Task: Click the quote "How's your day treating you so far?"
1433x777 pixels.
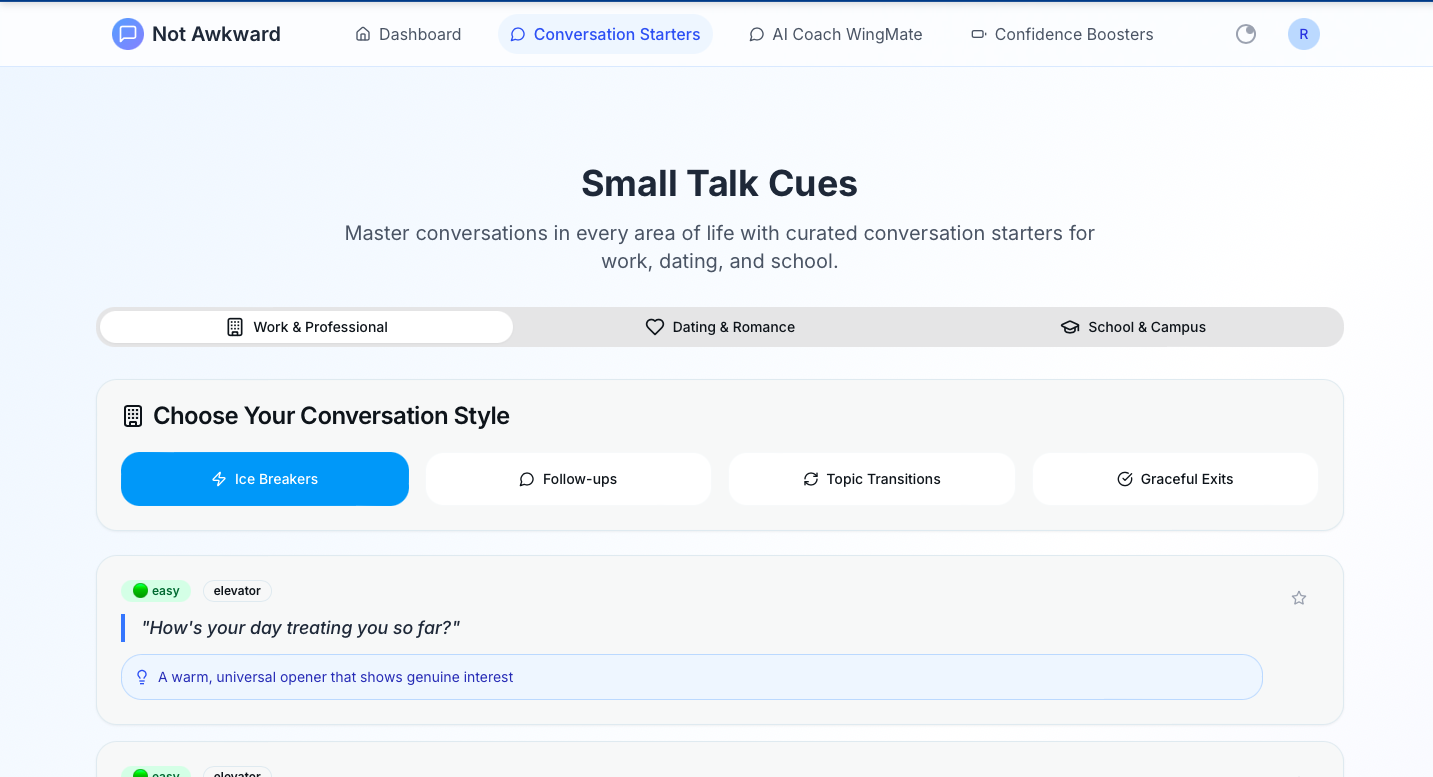Action: click(x=300, y=628)
